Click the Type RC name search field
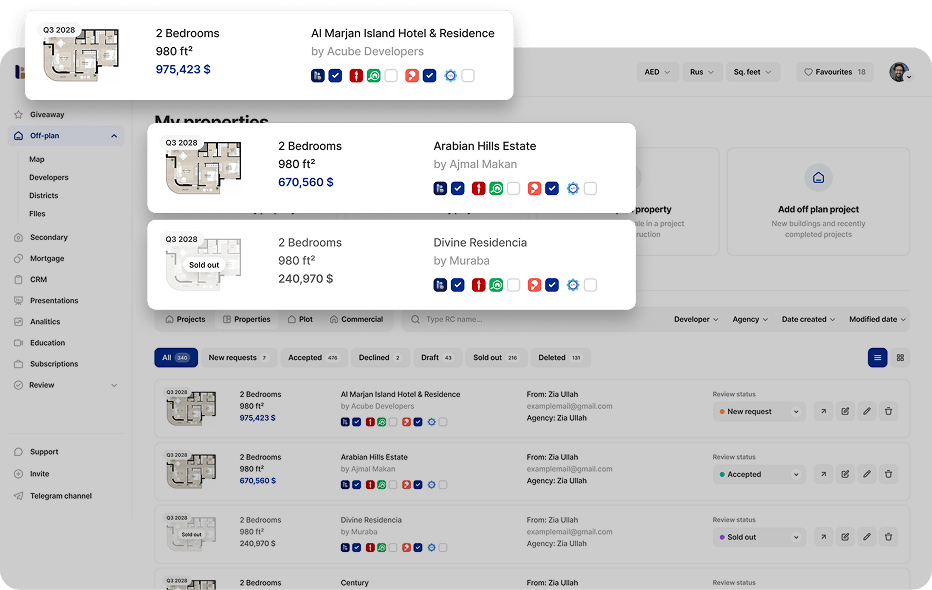The height and width of the screenshot is (590, 932). coord(529,319)
